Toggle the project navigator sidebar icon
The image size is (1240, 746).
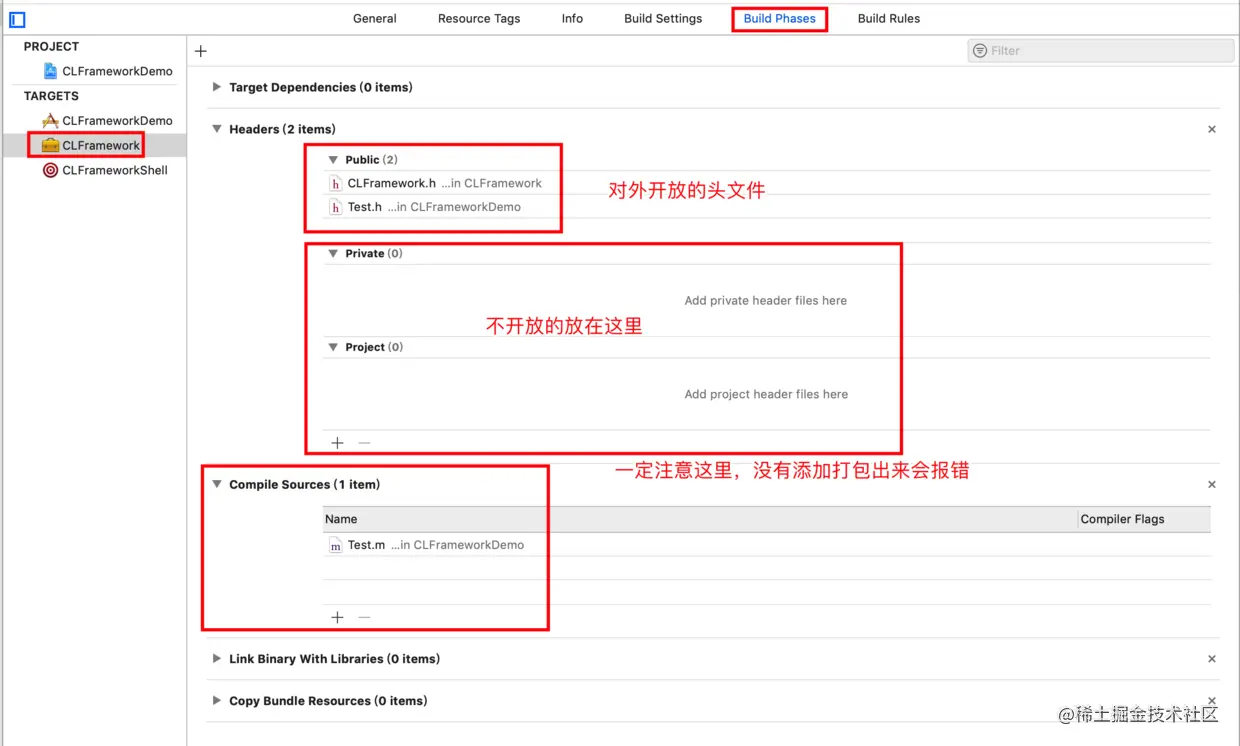17,19
